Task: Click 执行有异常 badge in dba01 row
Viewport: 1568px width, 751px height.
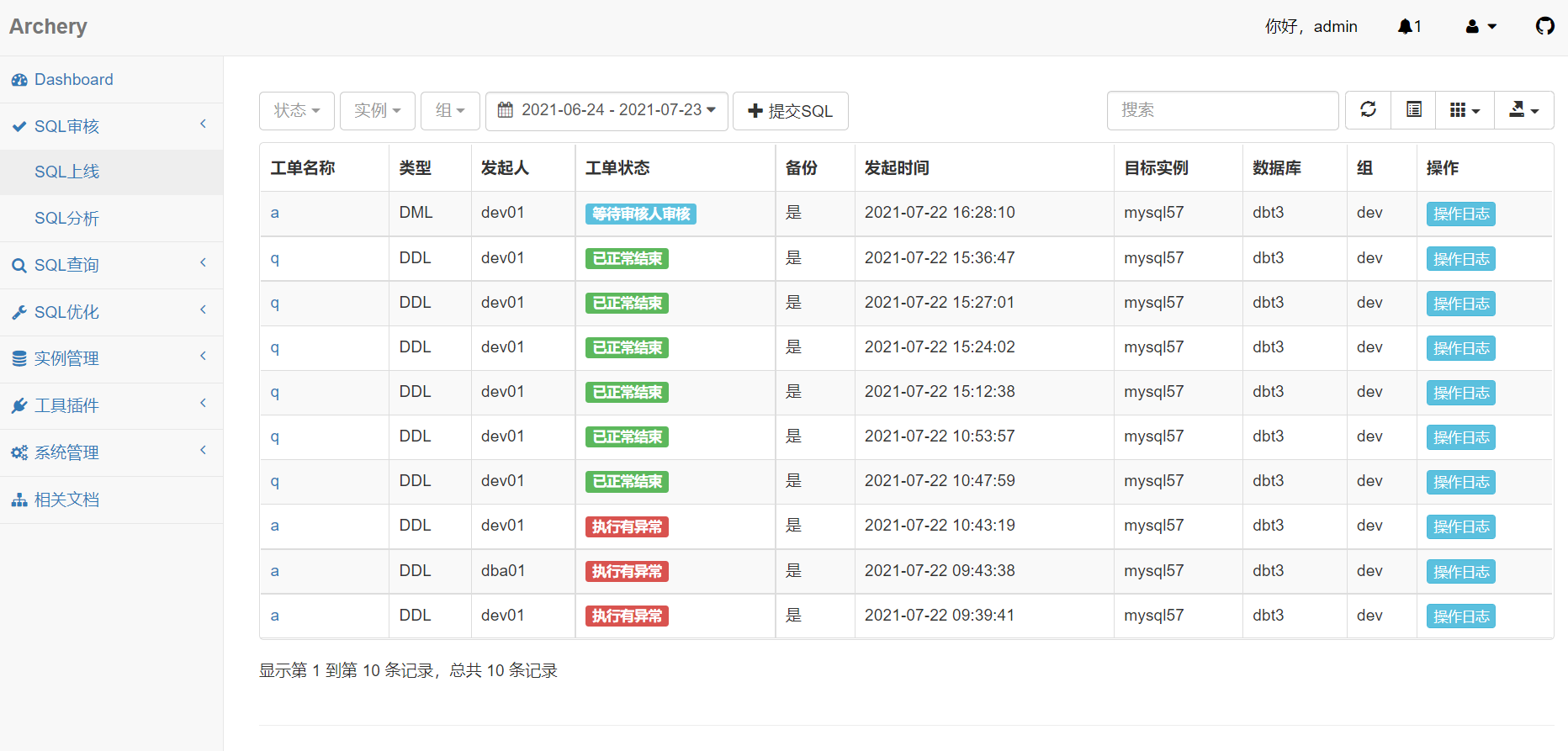Action: [627, 572]
